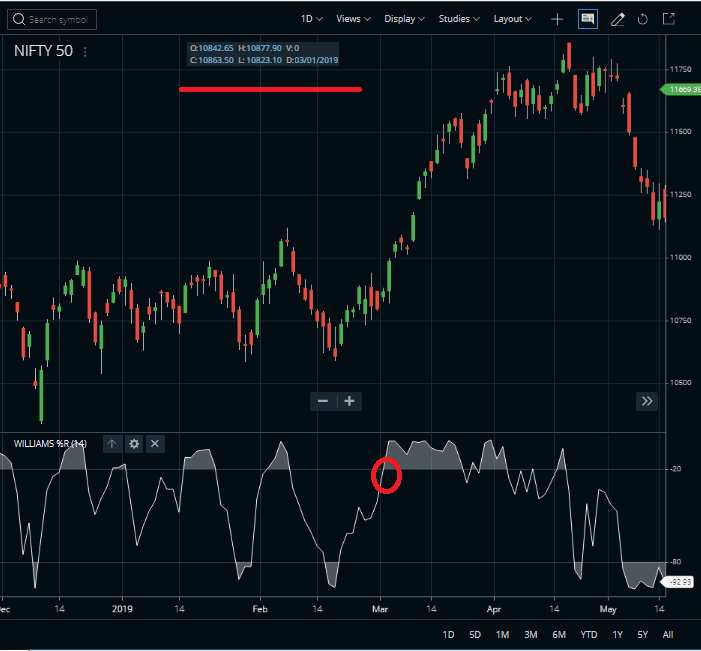
Task: Select the pencil drawing tool icon
Action: 617,19
